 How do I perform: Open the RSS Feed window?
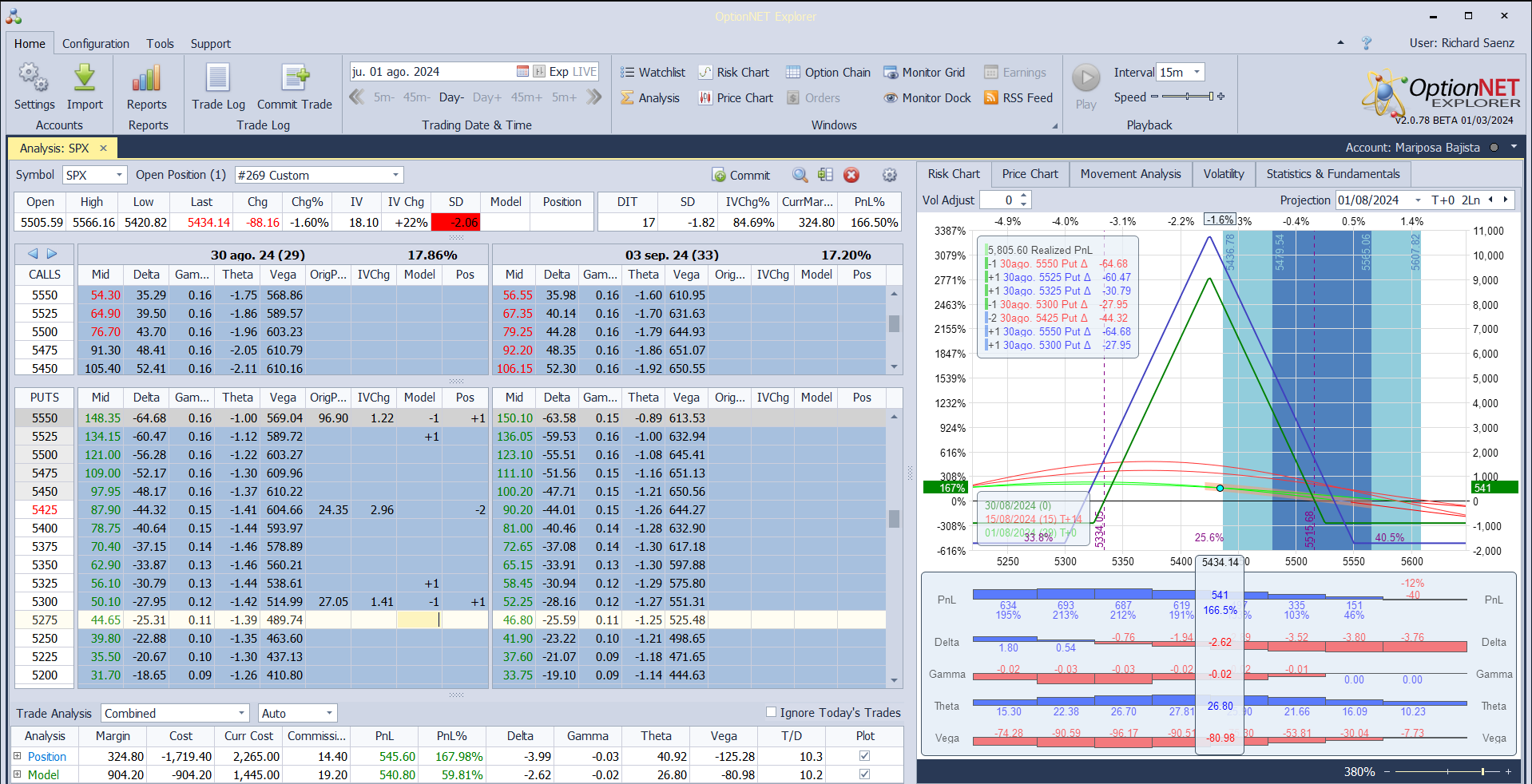[x=1018, y=97]
